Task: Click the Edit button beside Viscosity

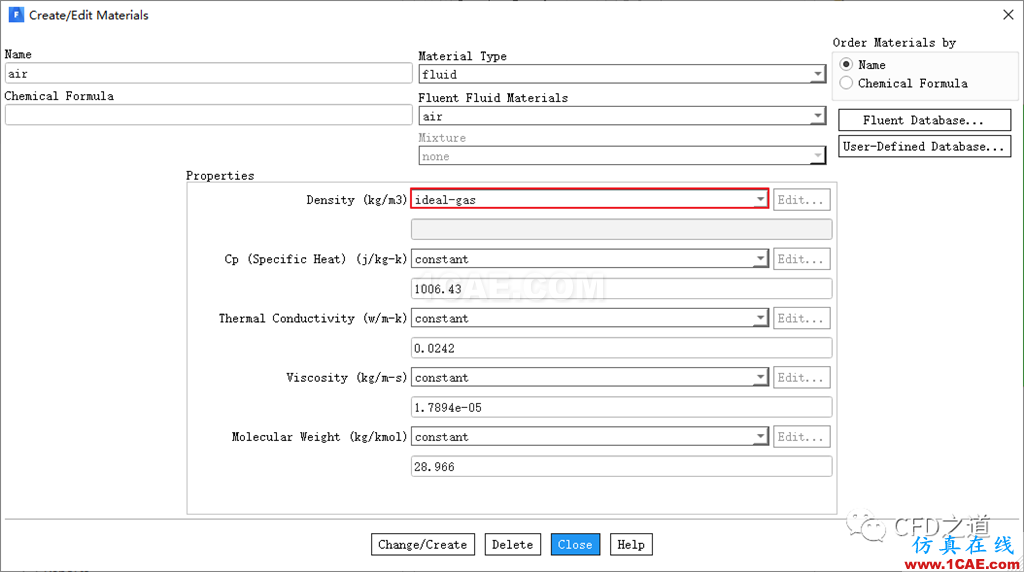Action: click(801, 378)
